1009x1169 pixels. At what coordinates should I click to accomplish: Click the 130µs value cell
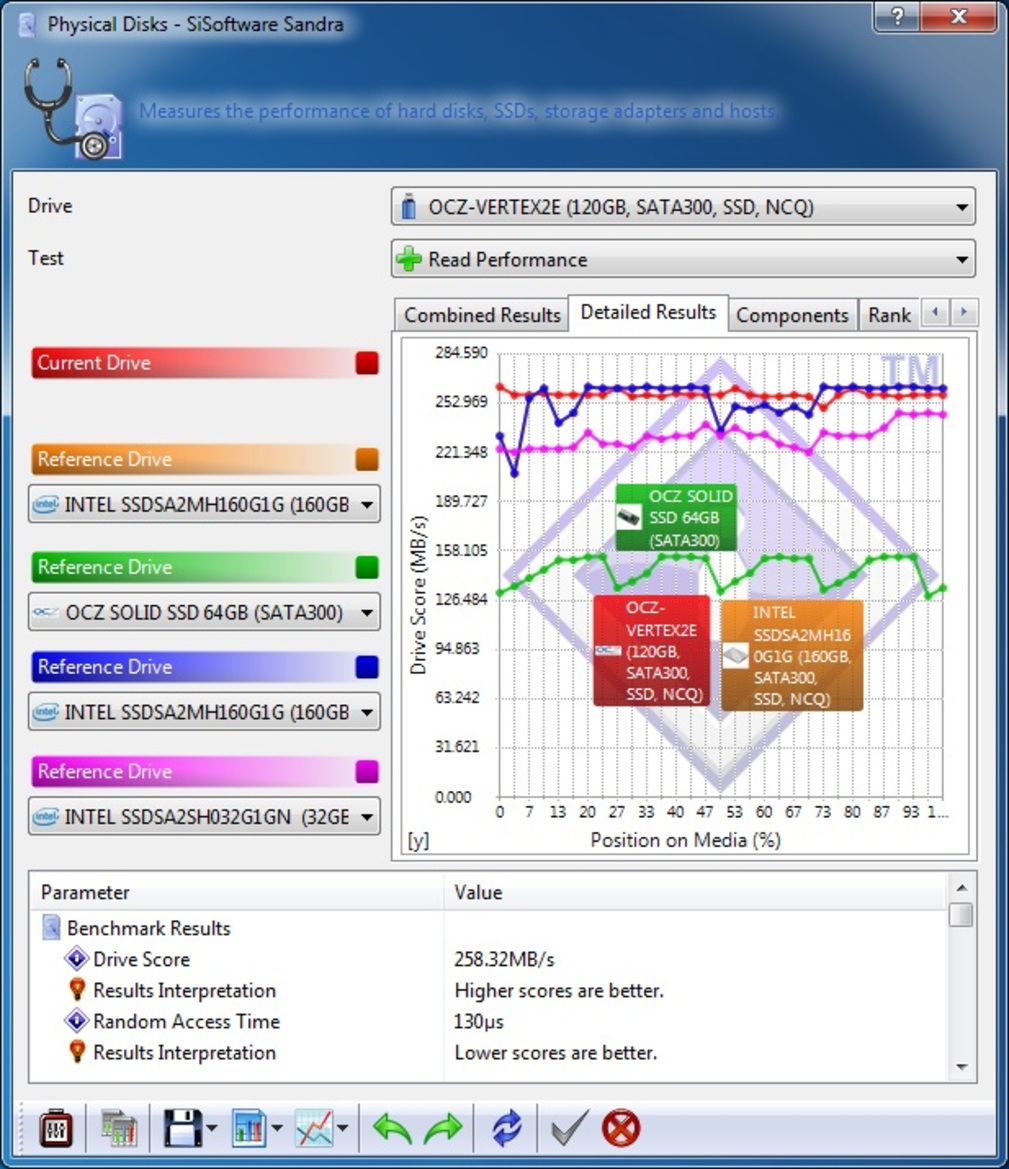coord(479,1021)
